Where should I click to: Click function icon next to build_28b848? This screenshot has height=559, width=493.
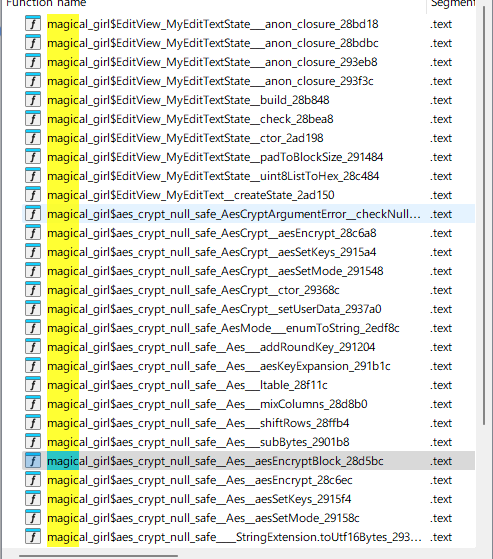[x=33, y=100]
